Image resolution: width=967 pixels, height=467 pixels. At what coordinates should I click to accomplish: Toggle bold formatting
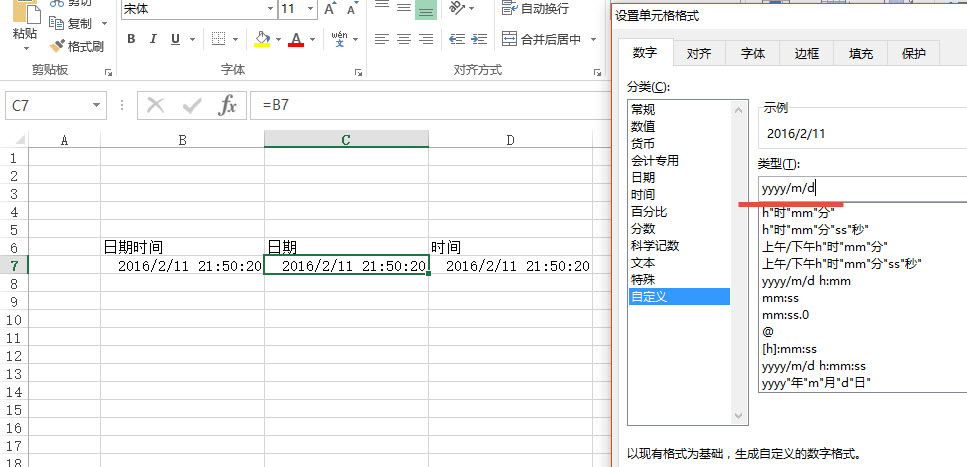click(x=131, y=39)
